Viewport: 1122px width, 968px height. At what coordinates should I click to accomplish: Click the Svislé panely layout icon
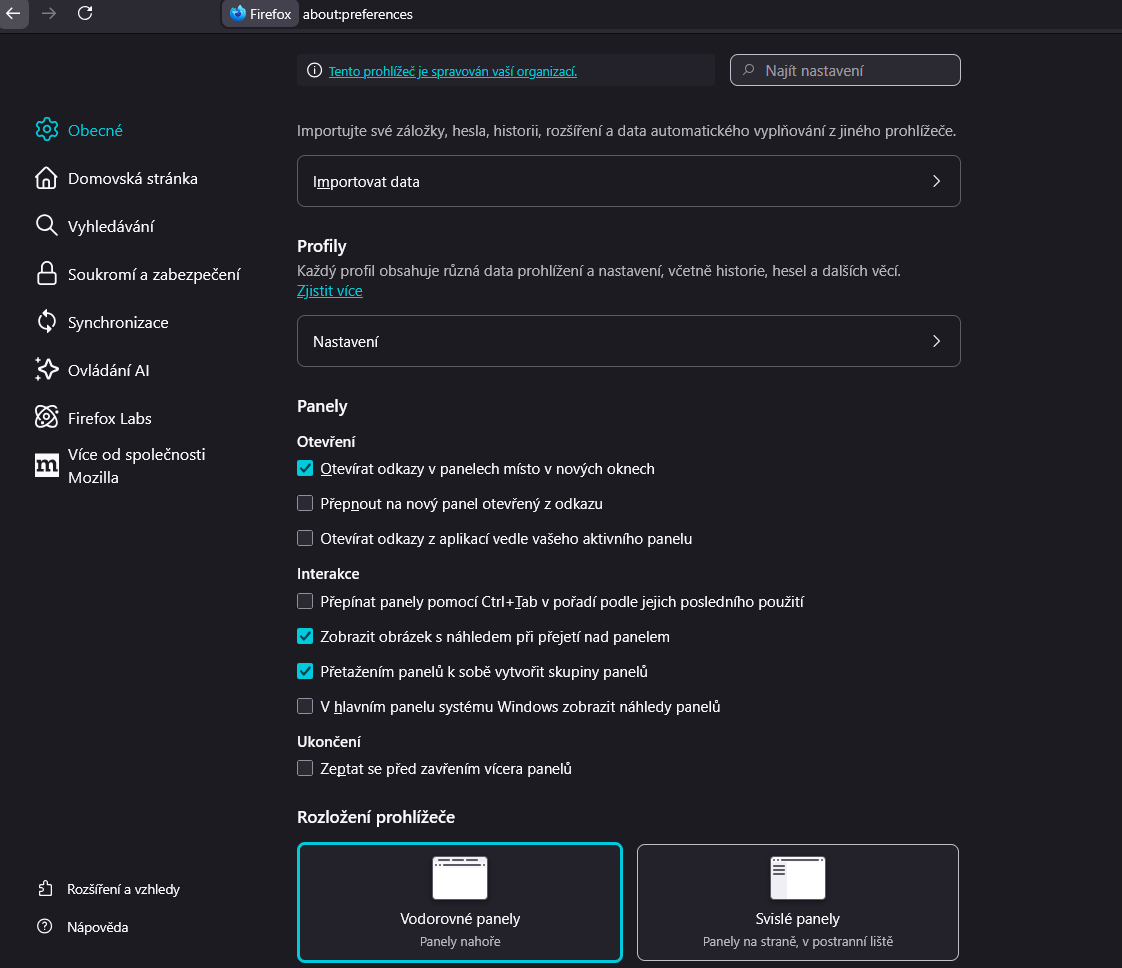(x=798, y=878)
